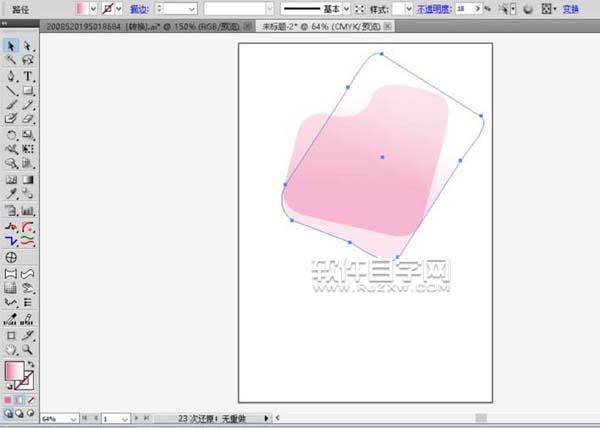Open the stroke color dropdown arrow

118,8
